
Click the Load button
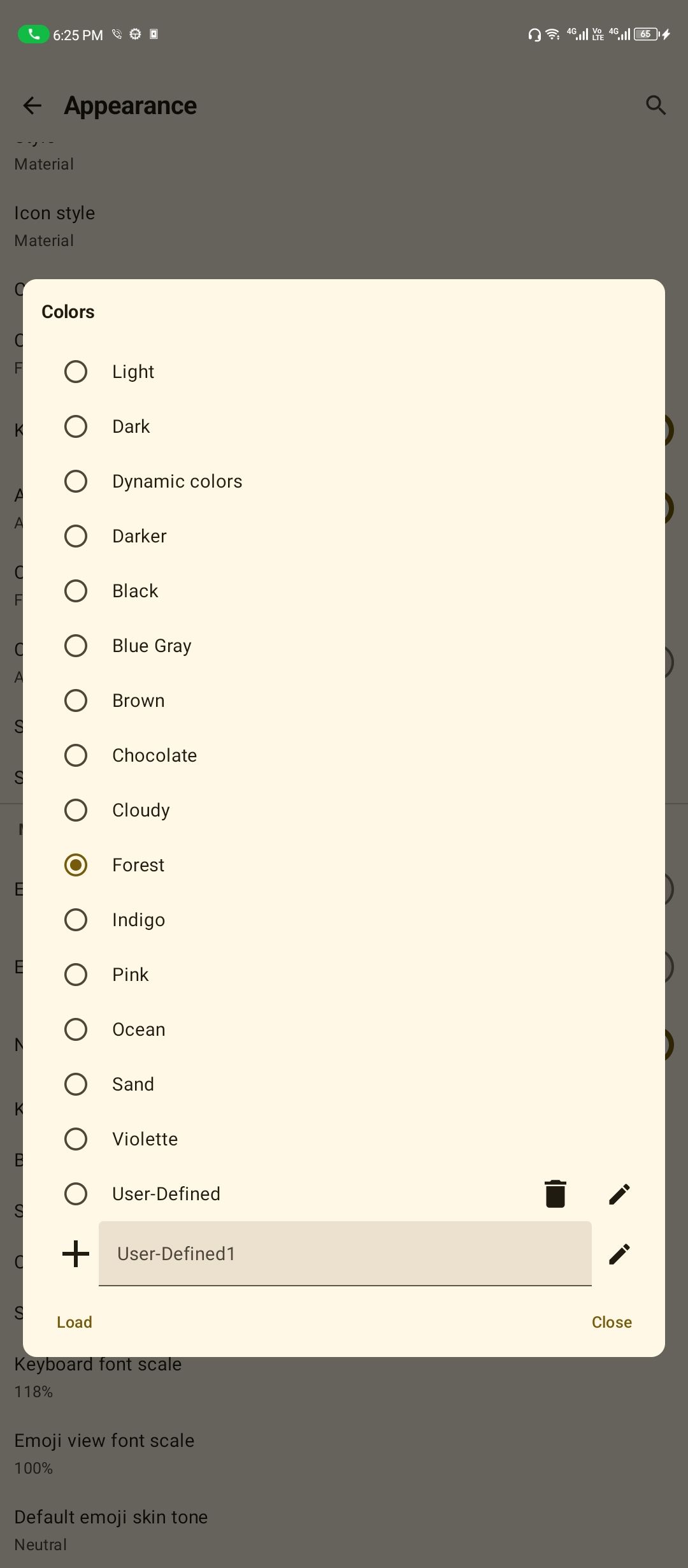tap(75, 1322)
